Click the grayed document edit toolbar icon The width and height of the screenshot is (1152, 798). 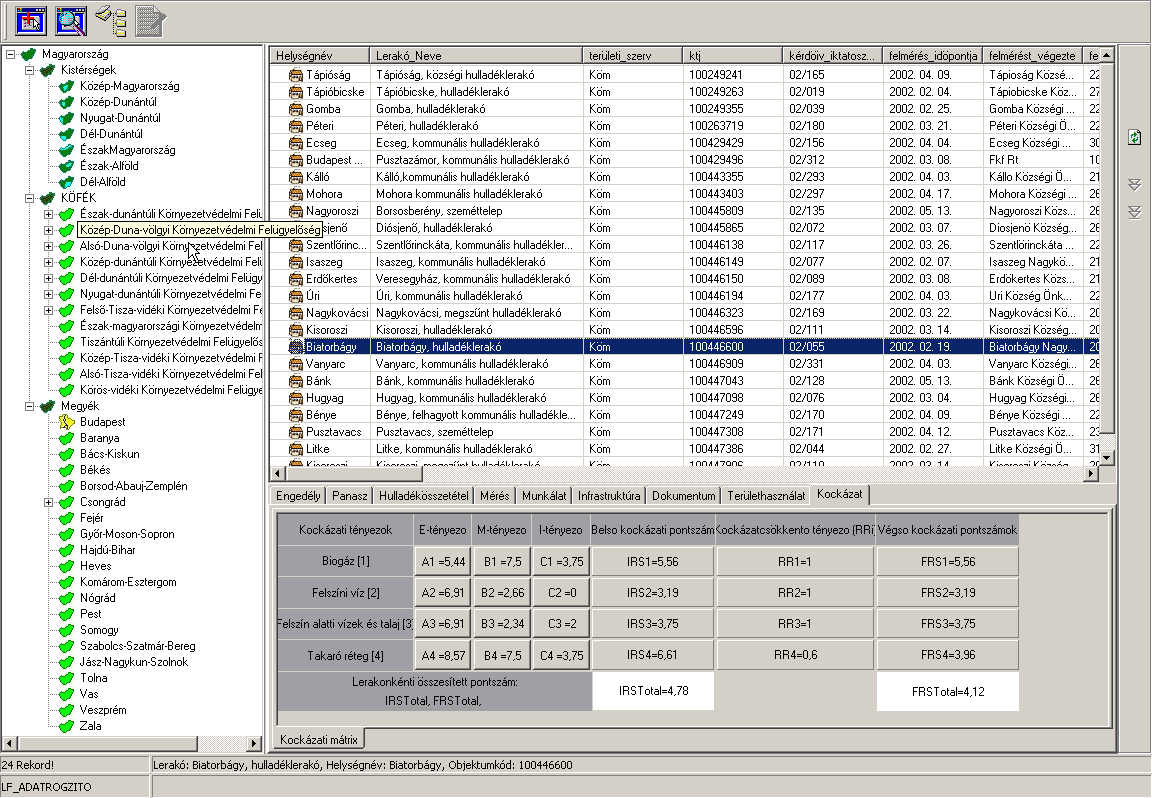click(151, 21)
